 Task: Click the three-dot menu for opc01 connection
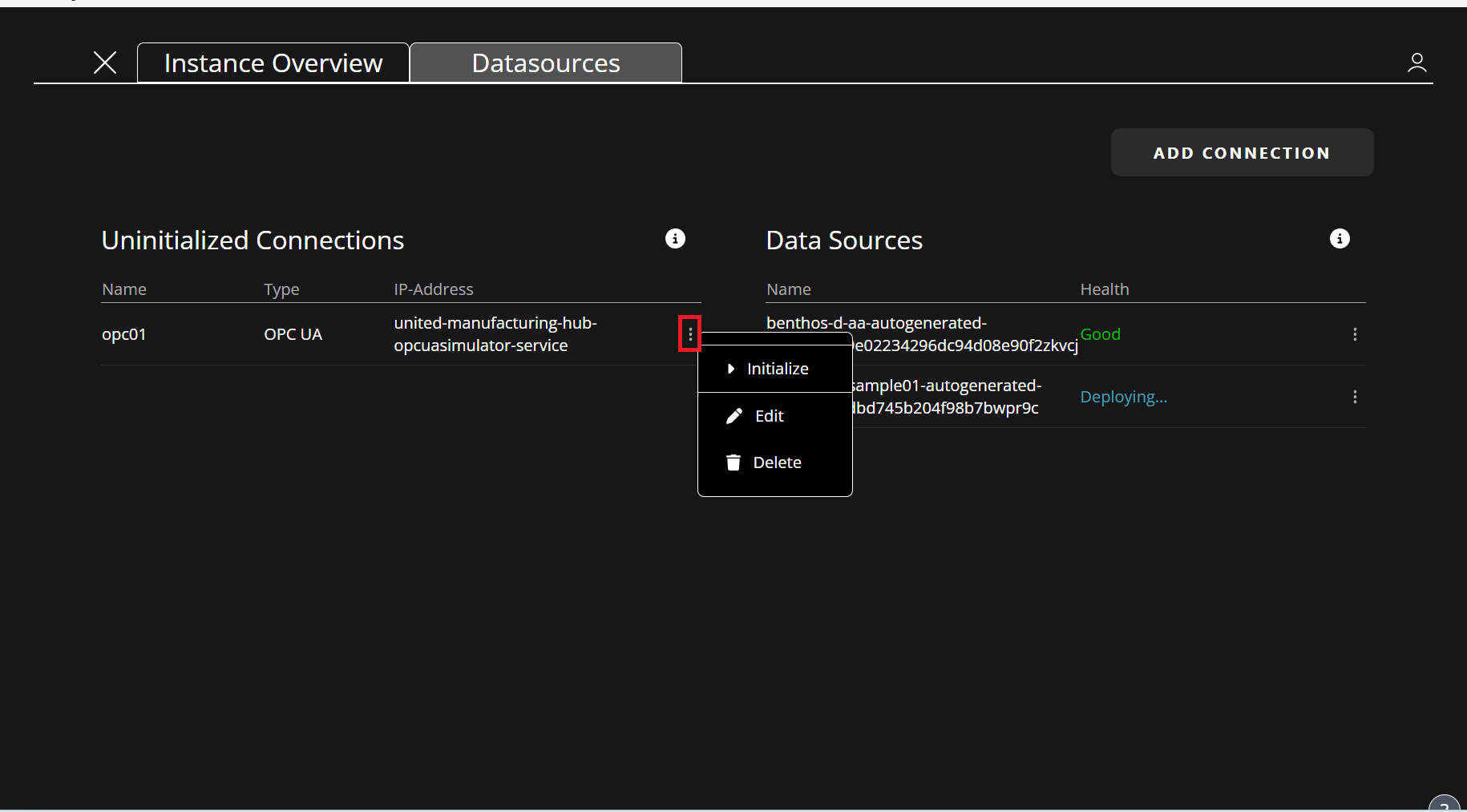(x=690, y=334)
